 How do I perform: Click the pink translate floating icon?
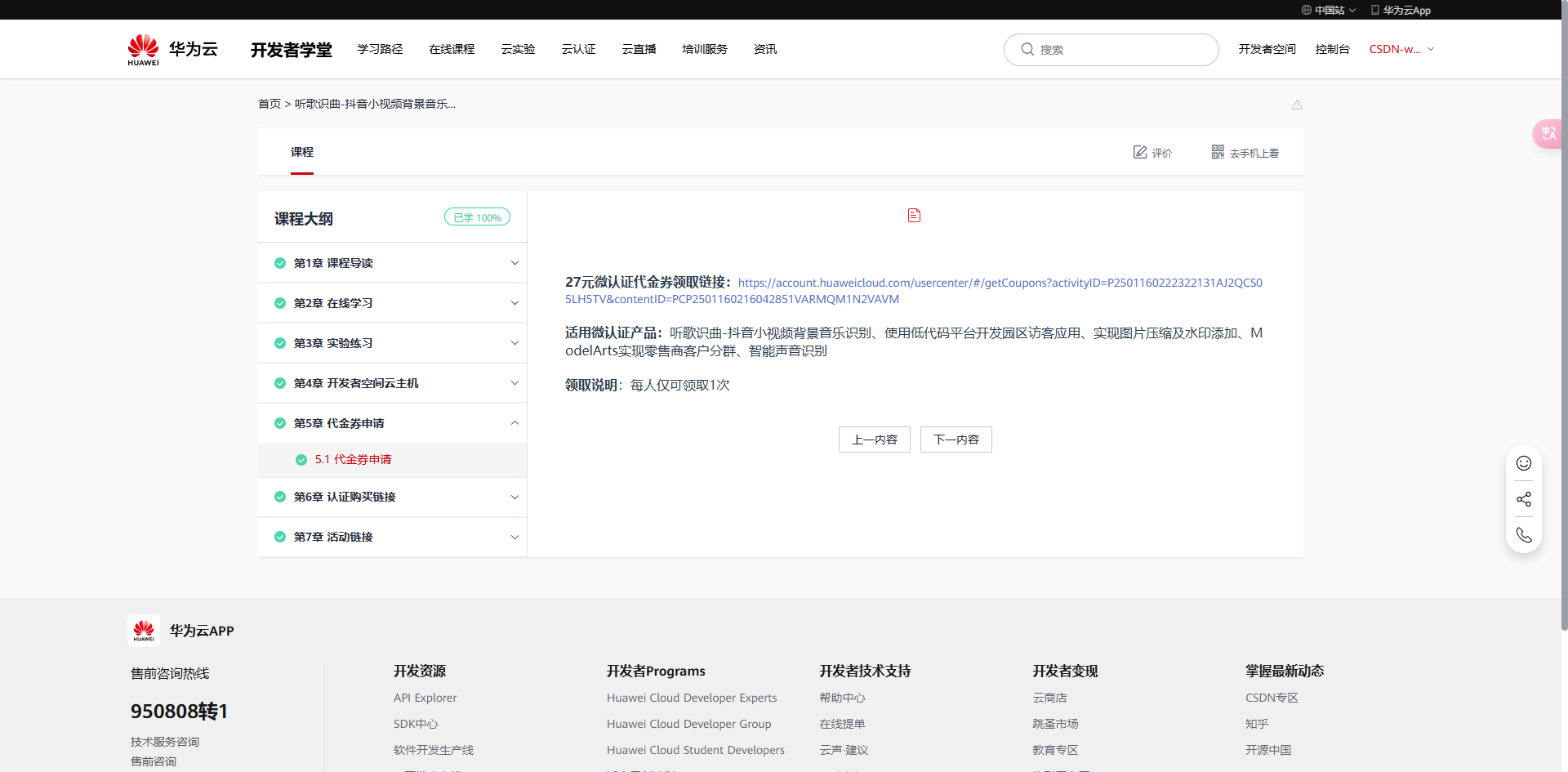click(x=1548, y=134)
